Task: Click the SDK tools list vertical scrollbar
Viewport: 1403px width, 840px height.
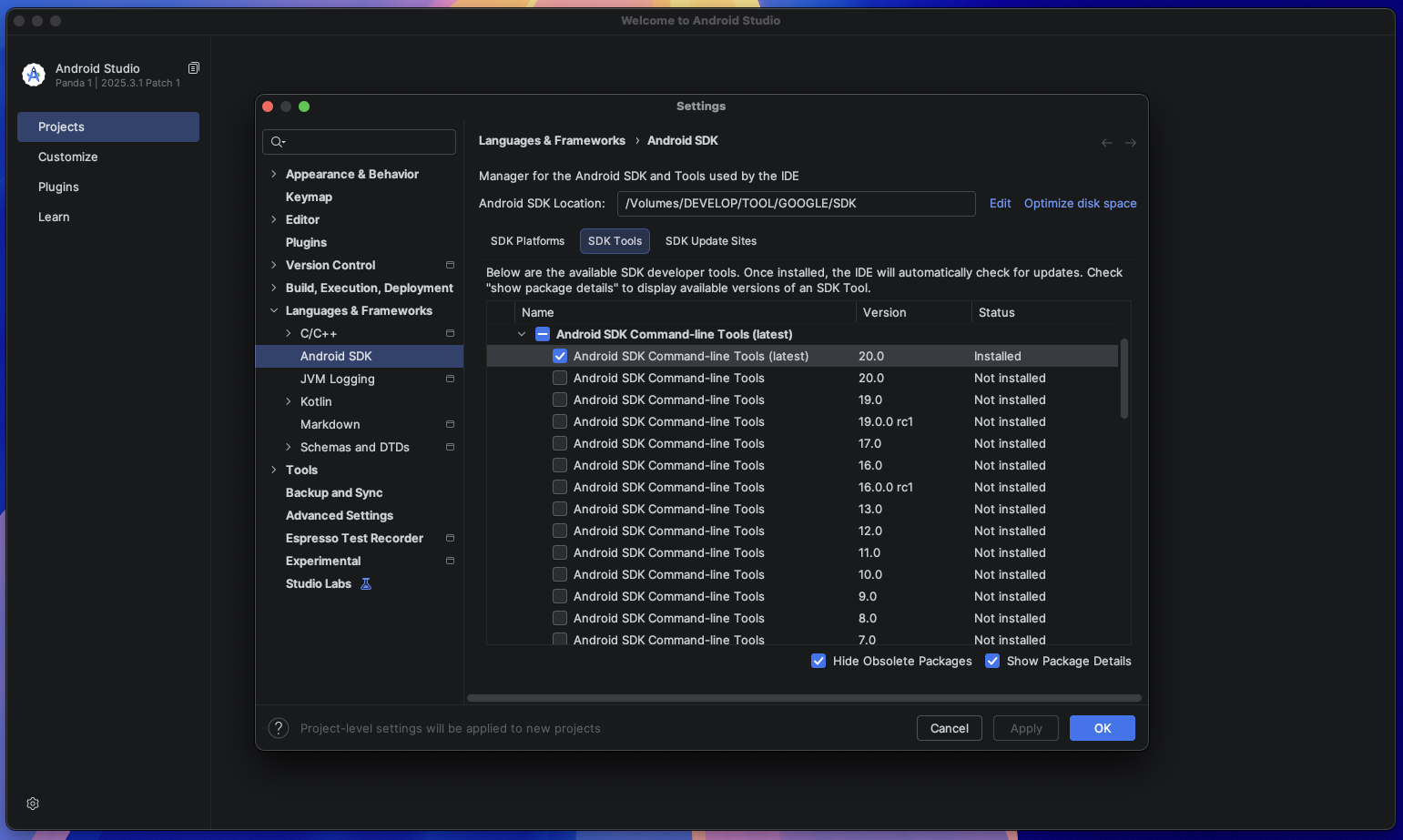Action: point(1123,379)
